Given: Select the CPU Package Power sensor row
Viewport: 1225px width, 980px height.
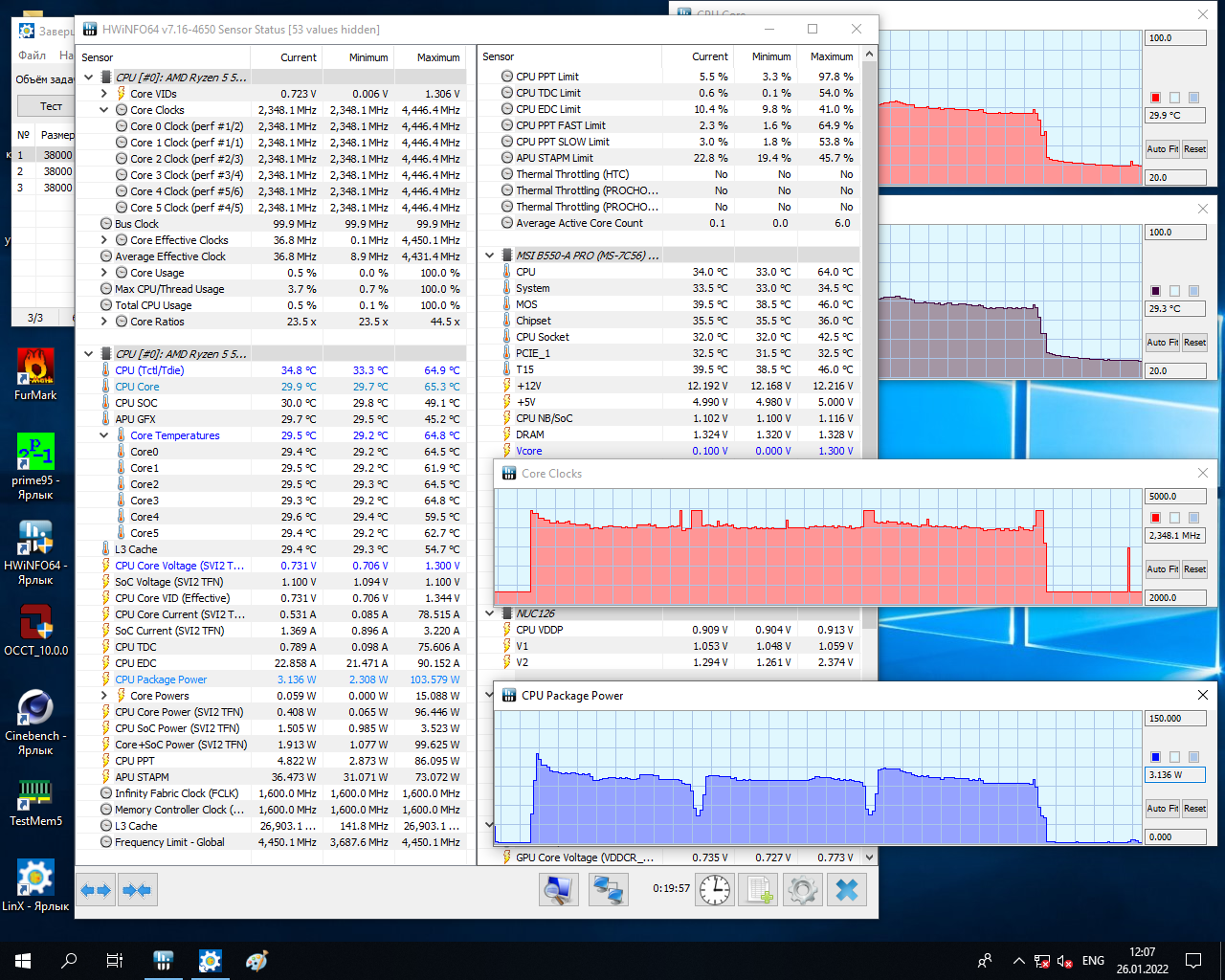Looking at the screenshot, I should tap(273, 679).
